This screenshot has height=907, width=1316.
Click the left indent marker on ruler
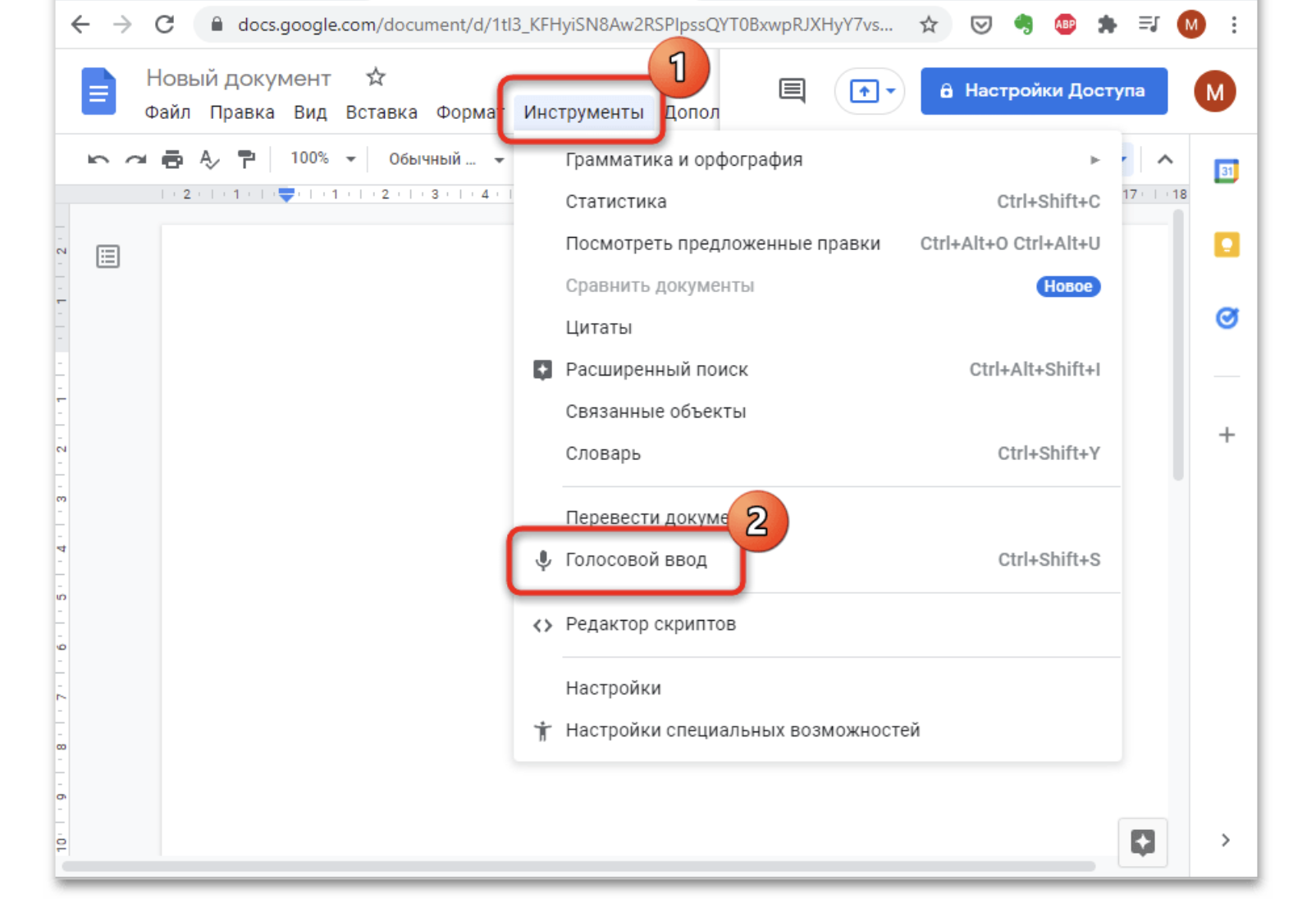click(286, 195)
